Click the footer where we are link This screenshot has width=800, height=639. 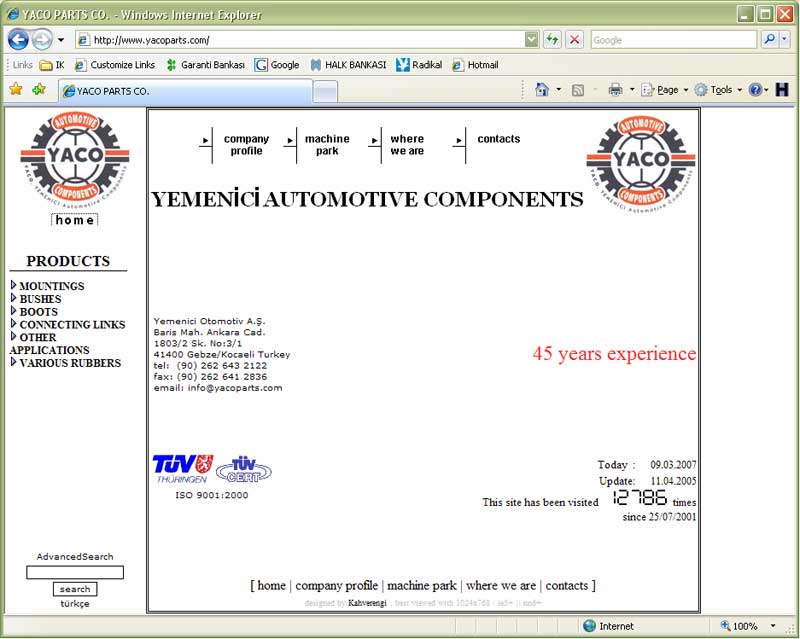tap(501, 585)
